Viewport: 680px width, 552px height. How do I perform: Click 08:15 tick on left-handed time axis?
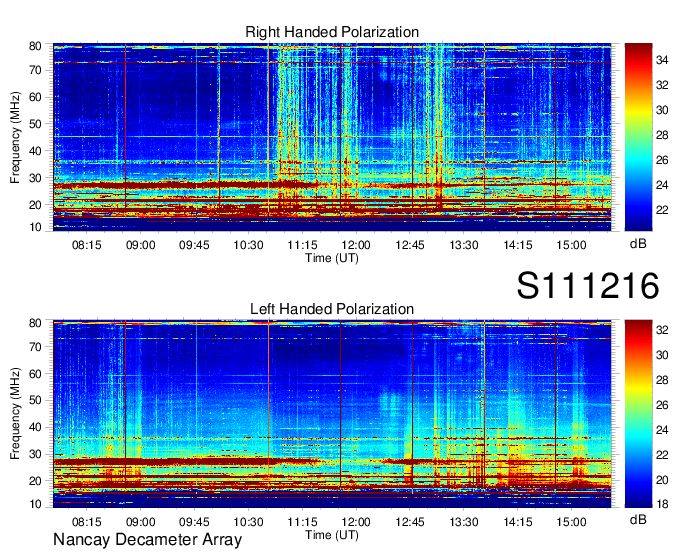tap(86, 522)
